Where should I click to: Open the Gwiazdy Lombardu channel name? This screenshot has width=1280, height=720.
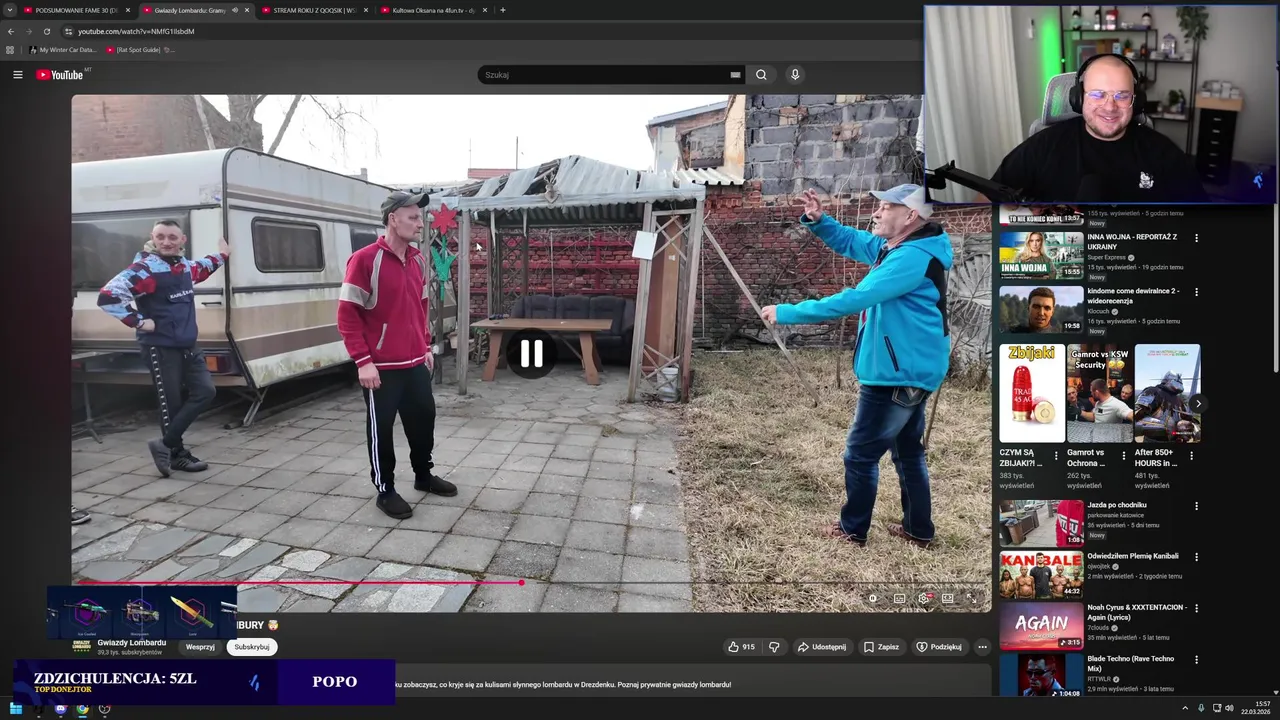pos(132,643)
